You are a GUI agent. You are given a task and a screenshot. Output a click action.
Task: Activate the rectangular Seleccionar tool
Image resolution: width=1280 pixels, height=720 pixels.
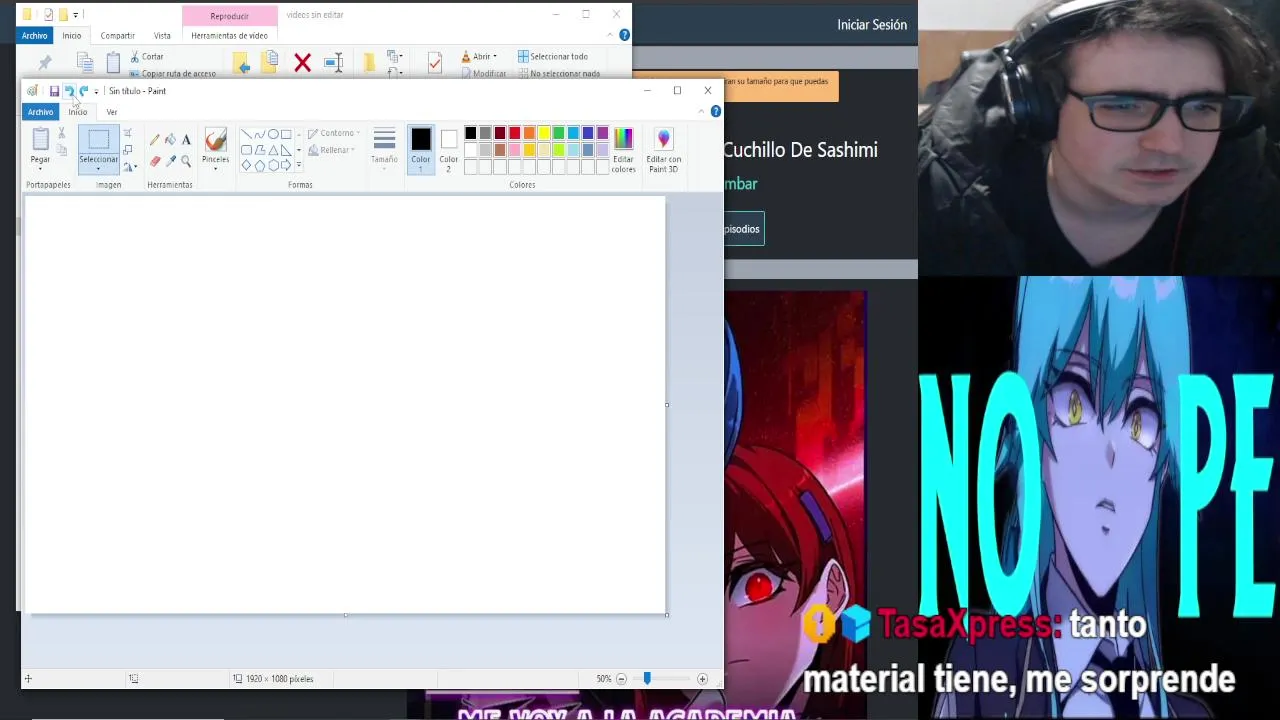pos(98,140)
